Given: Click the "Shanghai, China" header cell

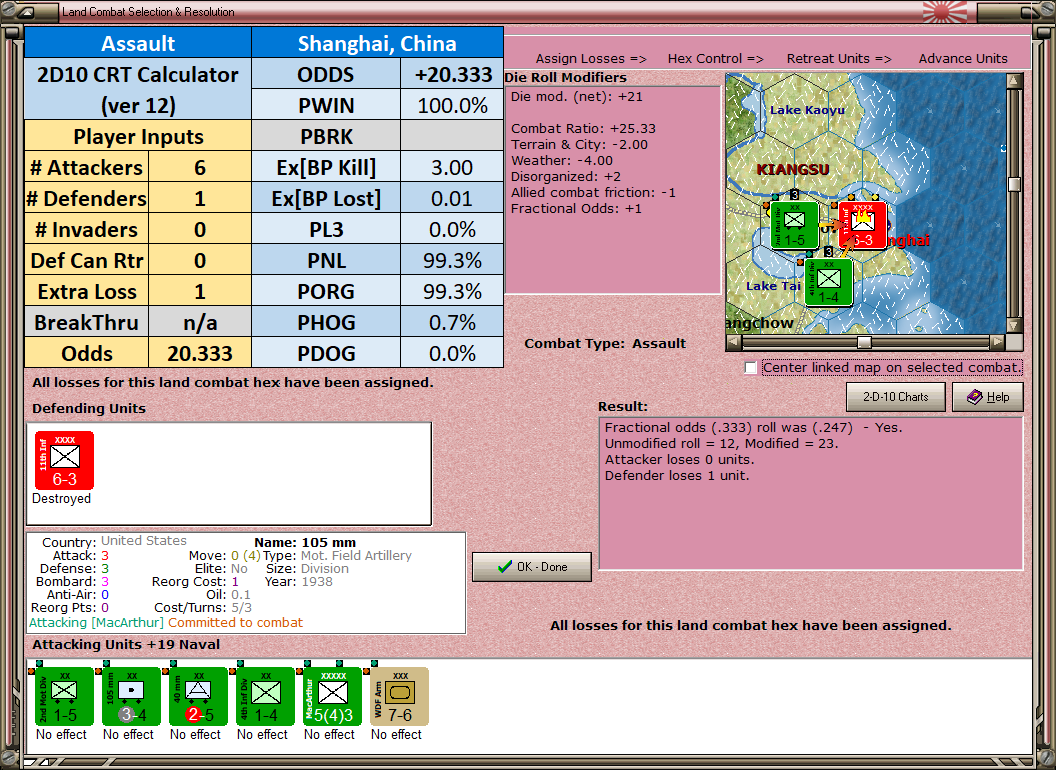Looking at the screenshot, I should tap(377, 43).
